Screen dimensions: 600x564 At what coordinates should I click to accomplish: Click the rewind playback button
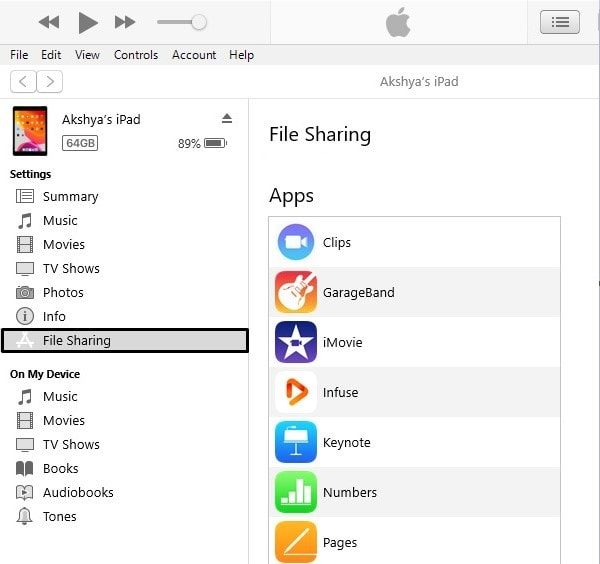click(49, 22)
